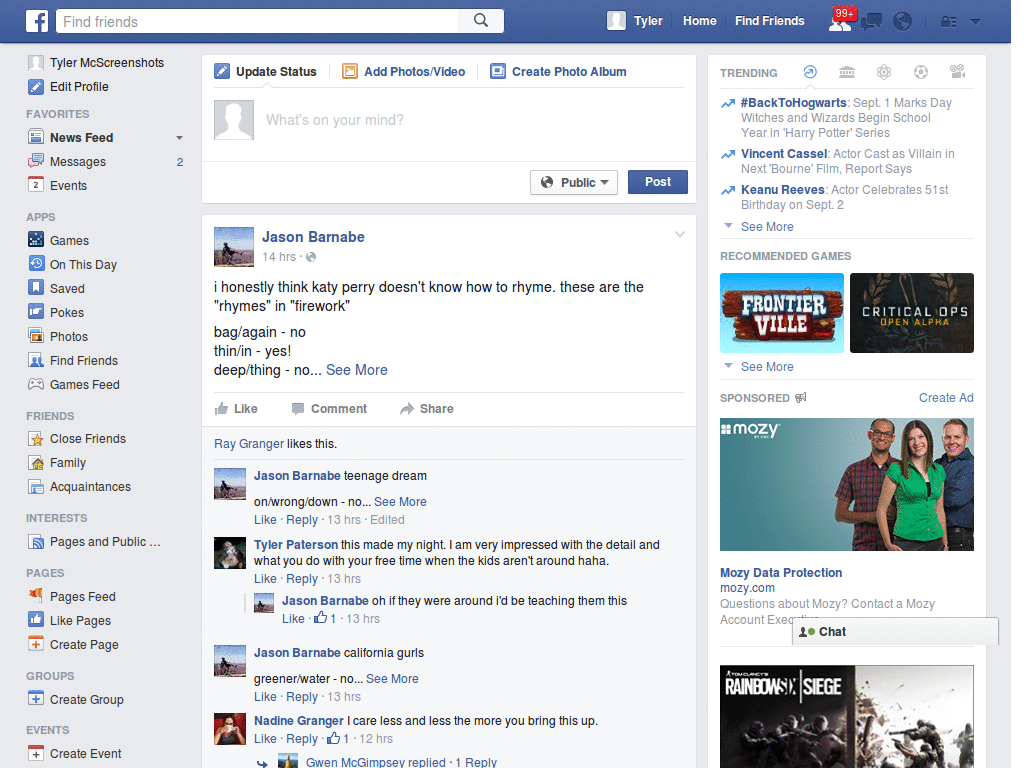Open Find Friends in top bar
This screenshot has height=768, width=1024.
pos(769,21)
